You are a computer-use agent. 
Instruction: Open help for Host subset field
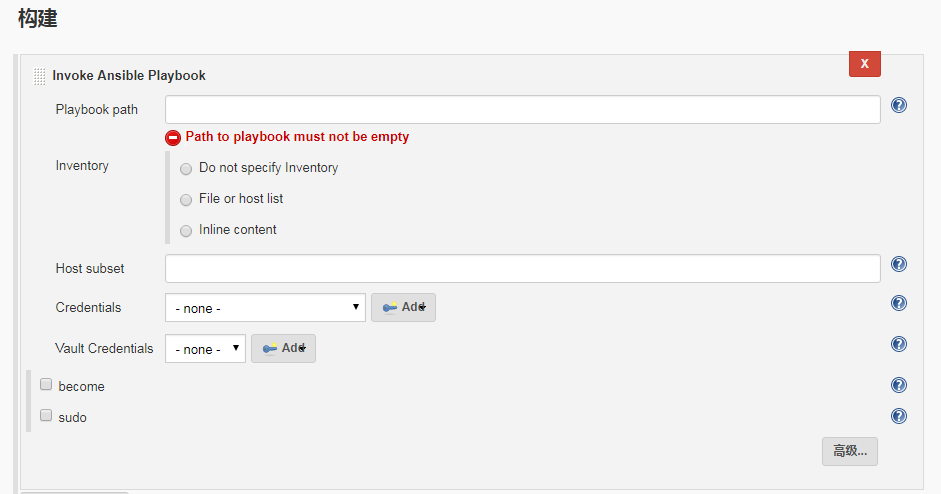[x=898, y=264]
